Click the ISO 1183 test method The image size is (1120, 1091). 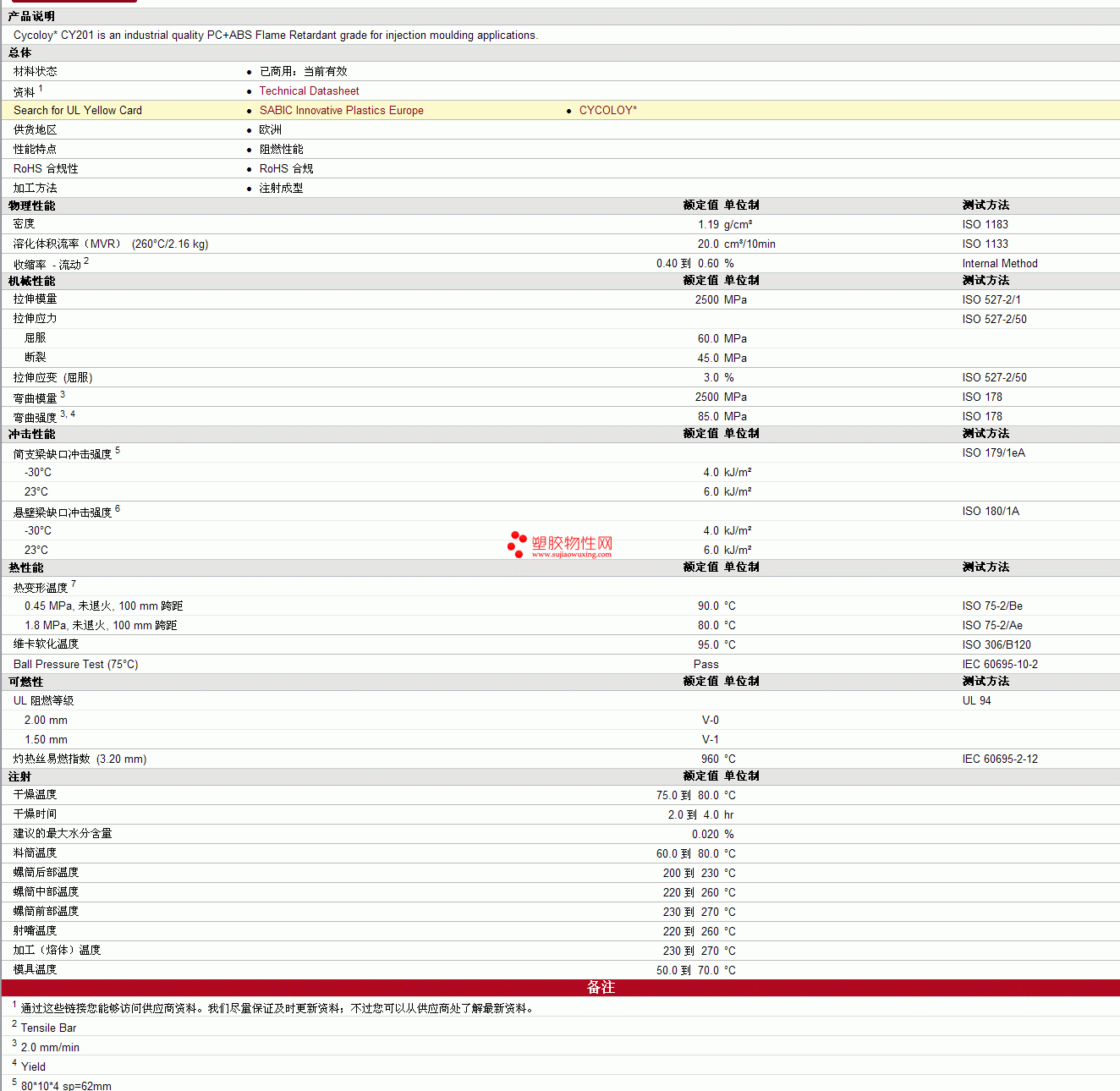click(985, 224)
